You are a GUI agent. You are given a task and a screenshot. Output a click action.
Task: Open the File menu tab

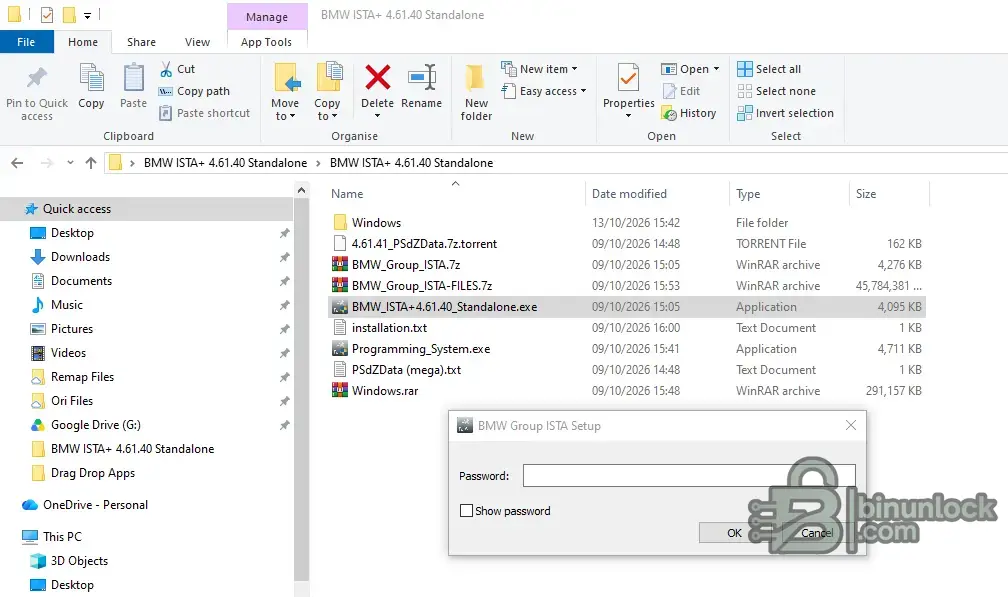coord(26,42)
